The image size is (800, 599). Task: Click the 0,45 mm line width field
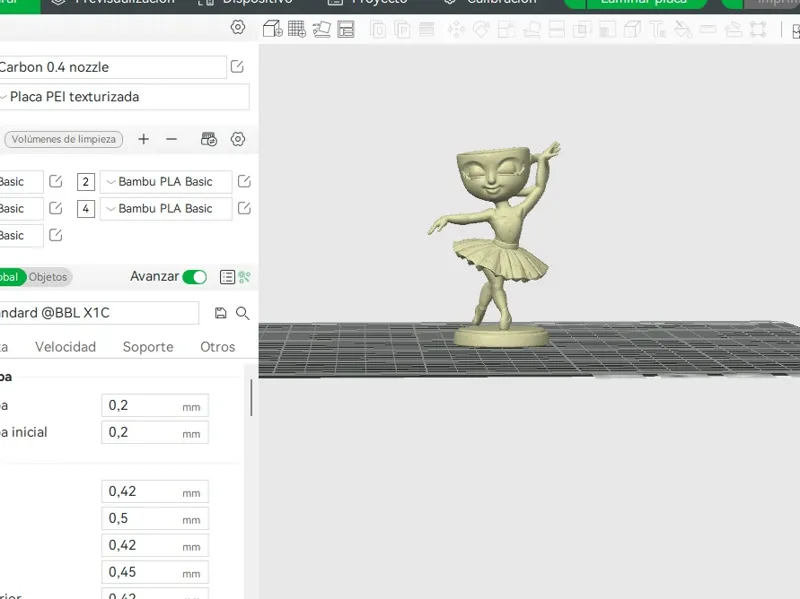(x=155, y=572)
